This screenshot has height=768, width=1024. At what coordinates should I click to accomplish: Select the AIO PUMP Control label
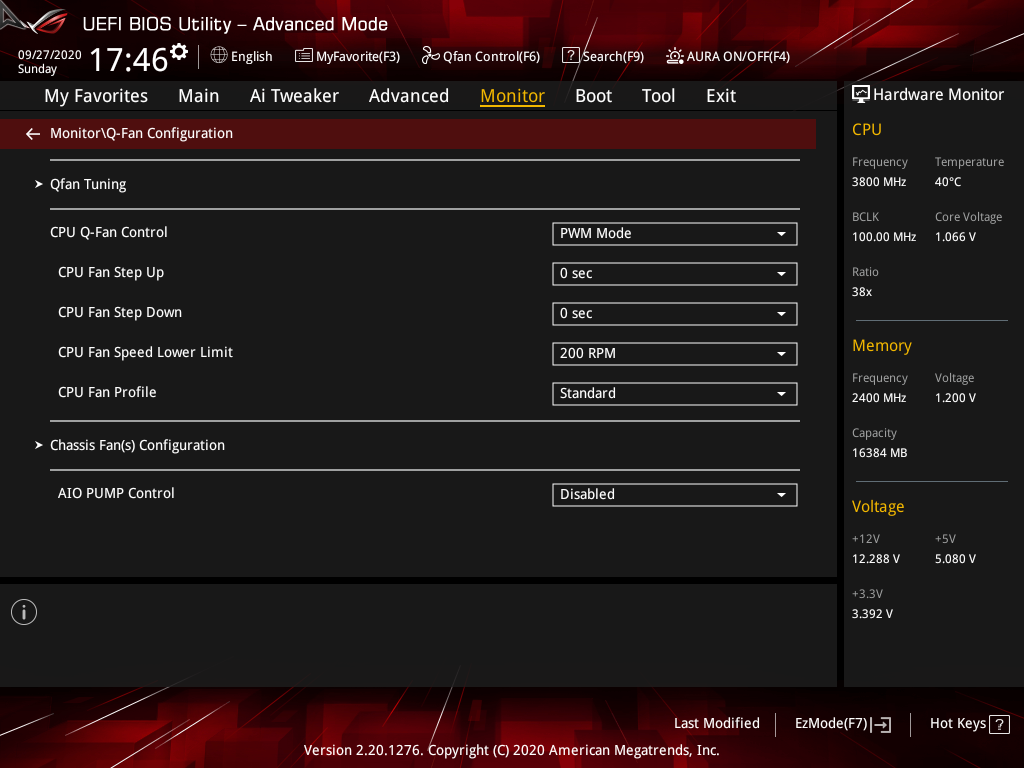click(116, 494)
